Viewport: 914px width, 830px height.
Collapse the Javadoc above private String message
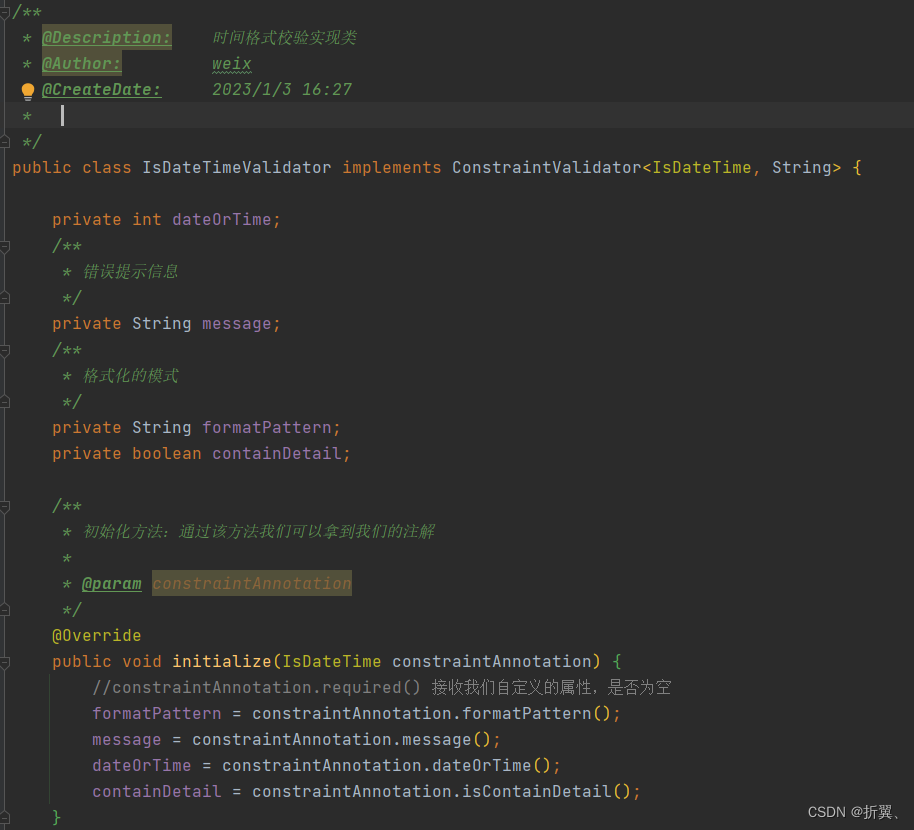coord(5,247)
